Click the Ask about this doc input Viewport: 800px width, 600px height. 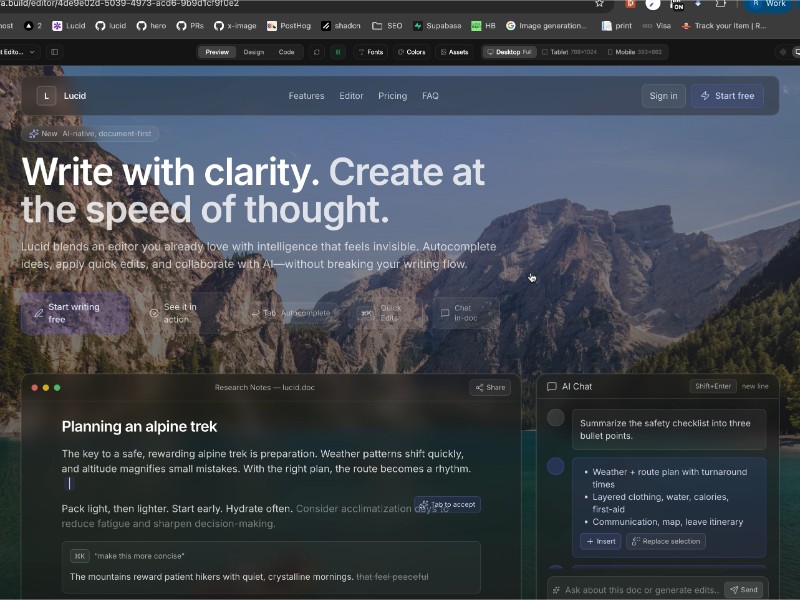click(x=640, y=590)
